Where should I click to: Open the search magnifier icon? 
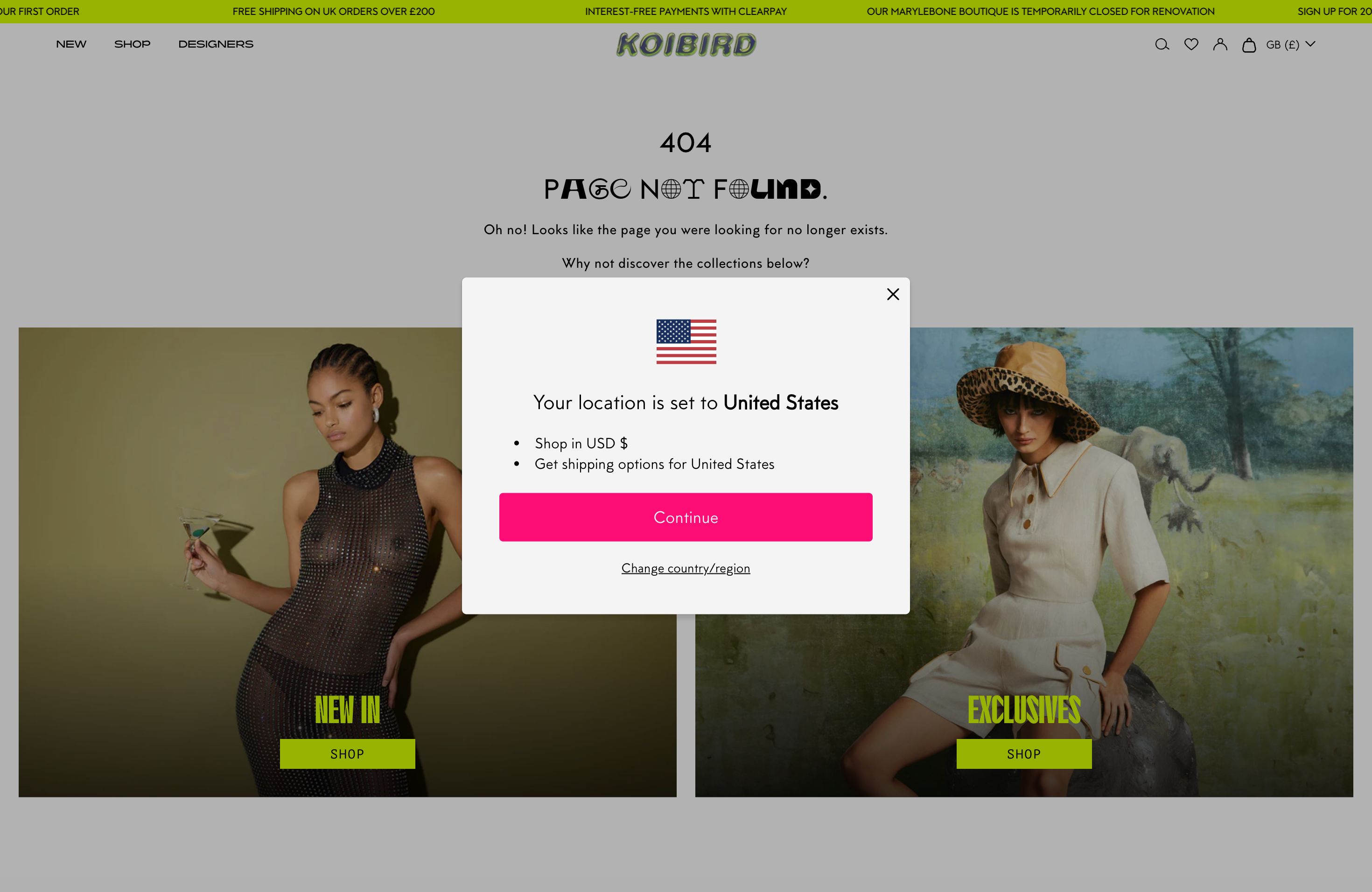(1162, 44)
